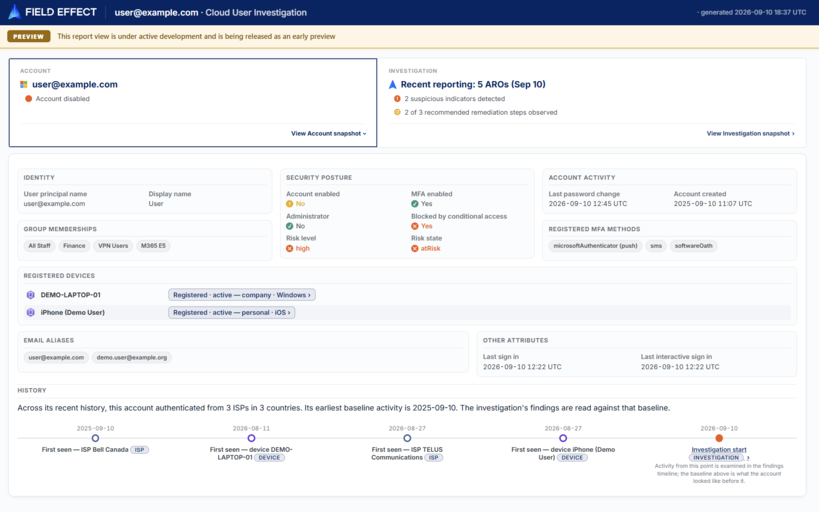Click the ISP tag beside TELUS Communications

click(434, 458)
